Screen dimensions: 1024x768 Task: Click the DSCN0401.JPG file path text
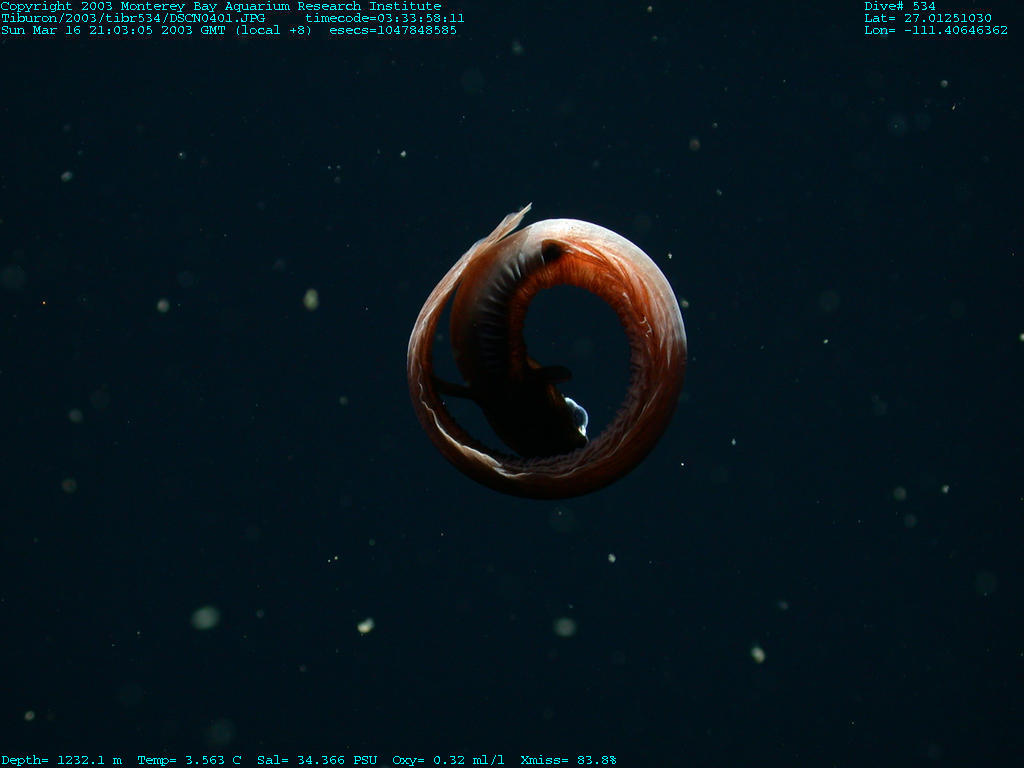[133, 18]
